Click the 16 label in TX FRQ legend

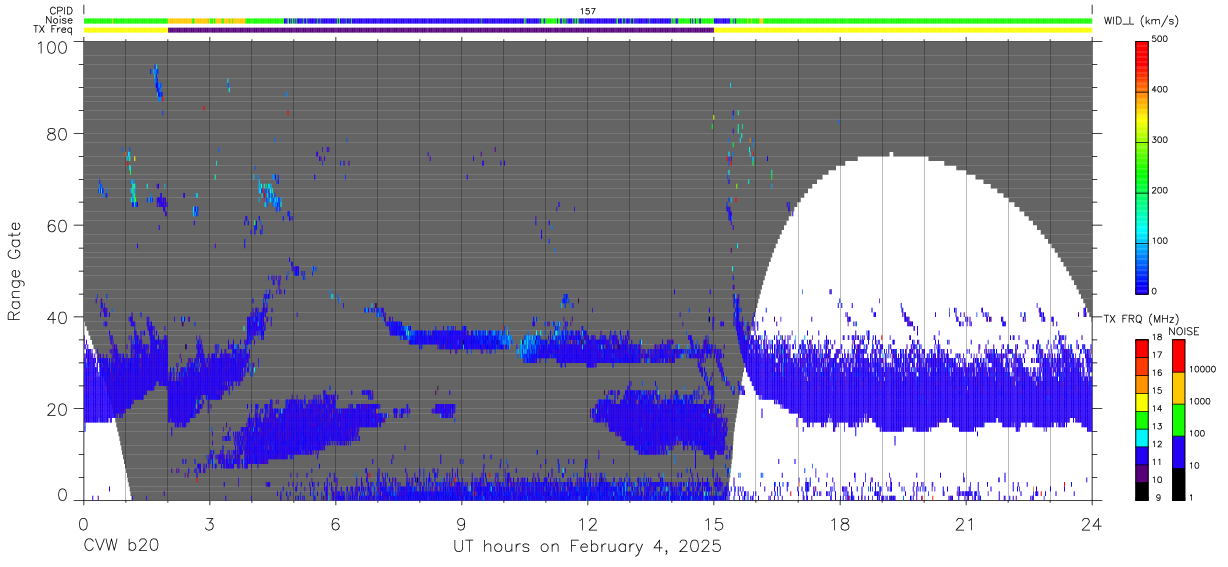[1156, 372]
